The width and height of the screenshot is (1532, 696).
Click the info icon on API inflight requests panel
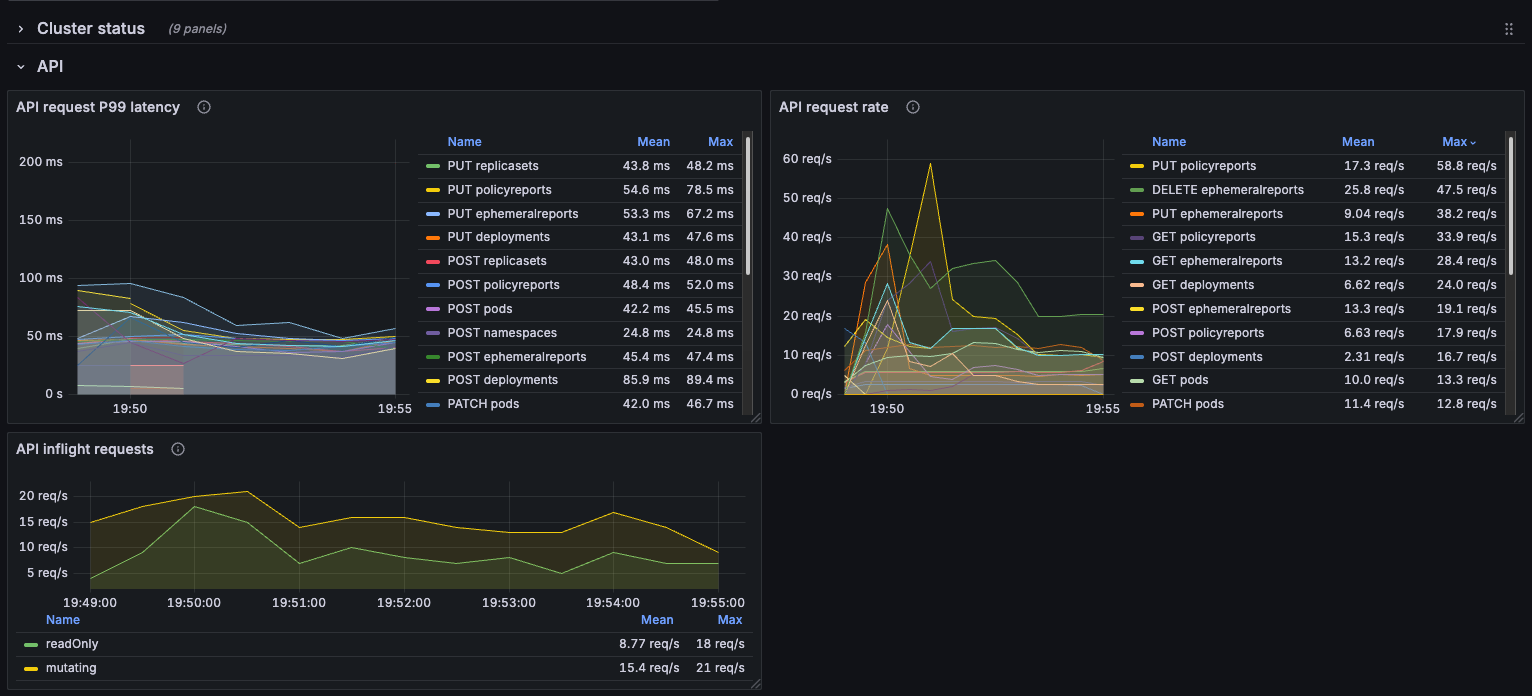tap(177, 449)
